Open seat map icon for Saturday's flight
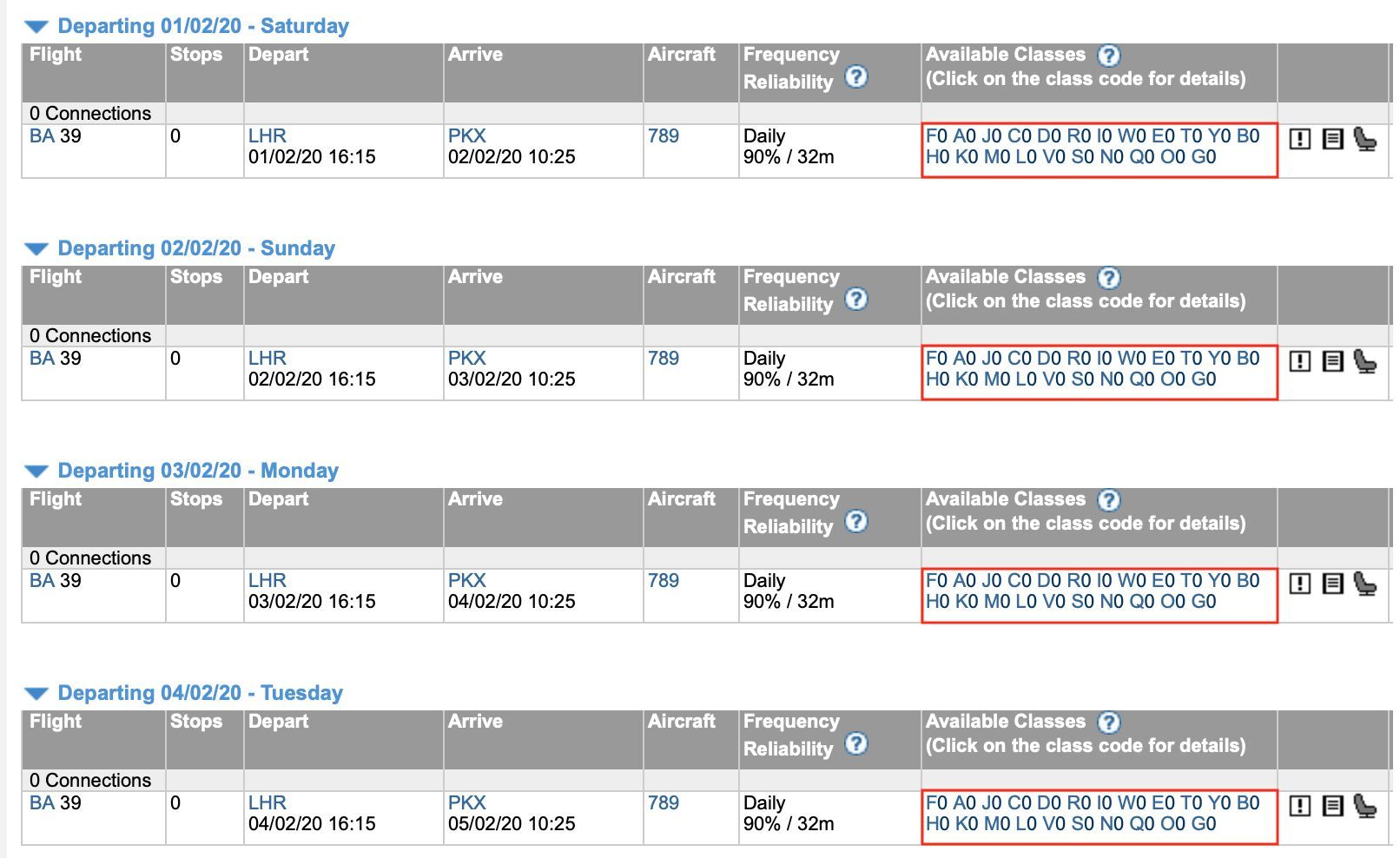This screenshot has height=858, width=1400. point(1365,139)
